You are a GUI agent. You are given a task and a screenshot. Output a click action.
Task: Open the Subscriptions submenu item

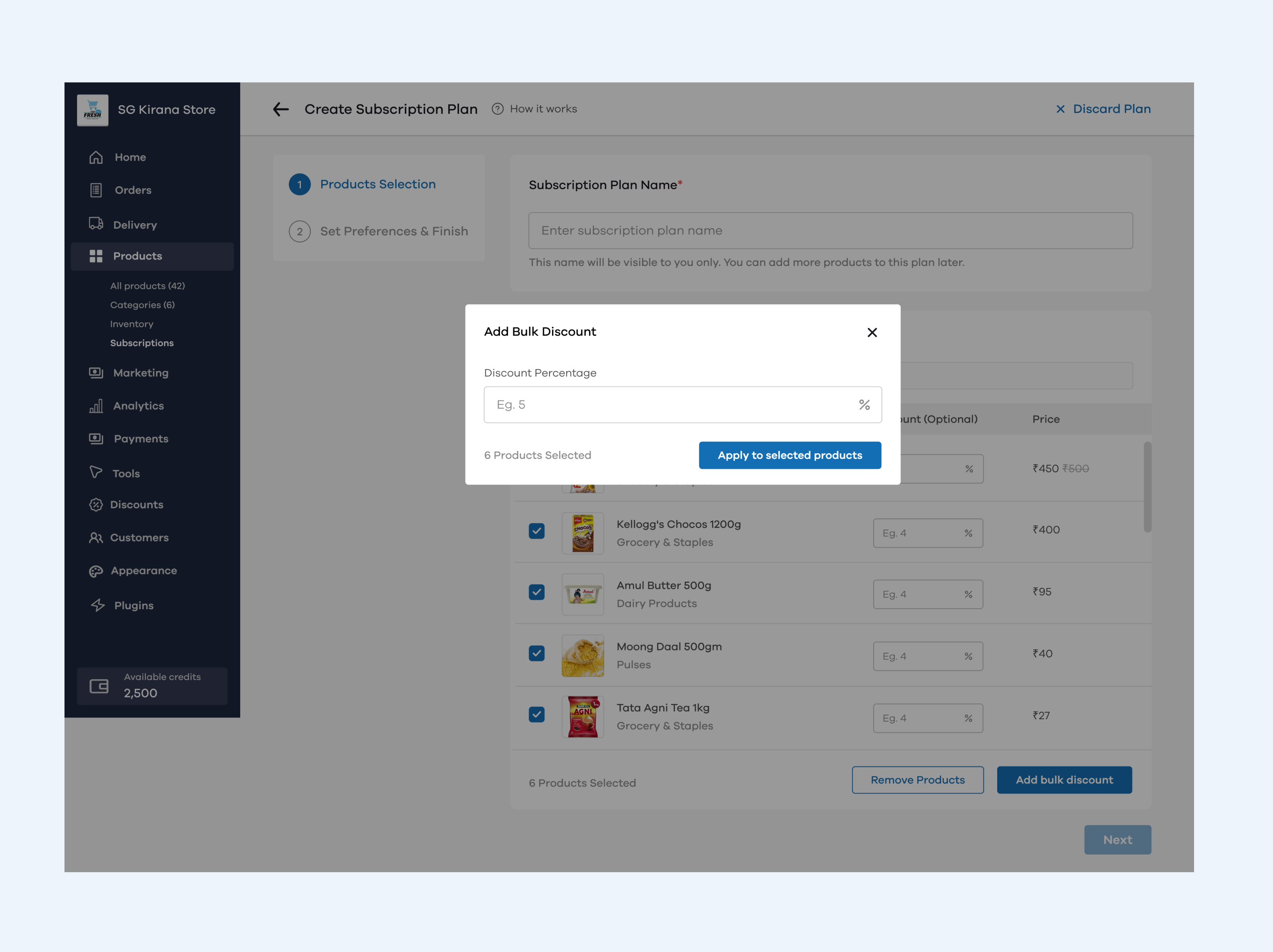[x=142, y=343]
